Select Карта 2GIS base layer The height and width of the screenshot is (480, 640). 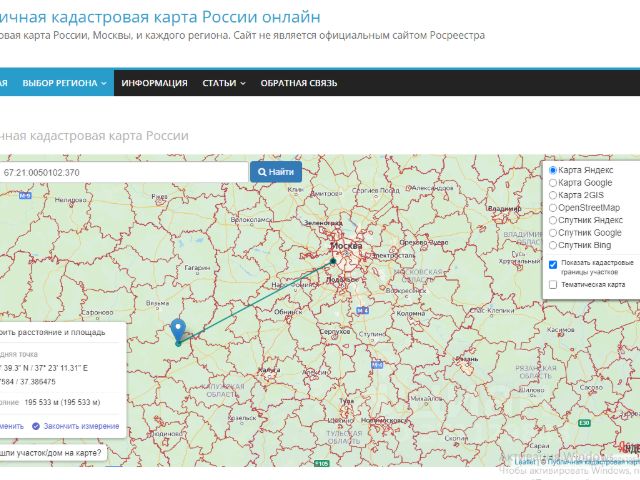click(x=553, y=195)
